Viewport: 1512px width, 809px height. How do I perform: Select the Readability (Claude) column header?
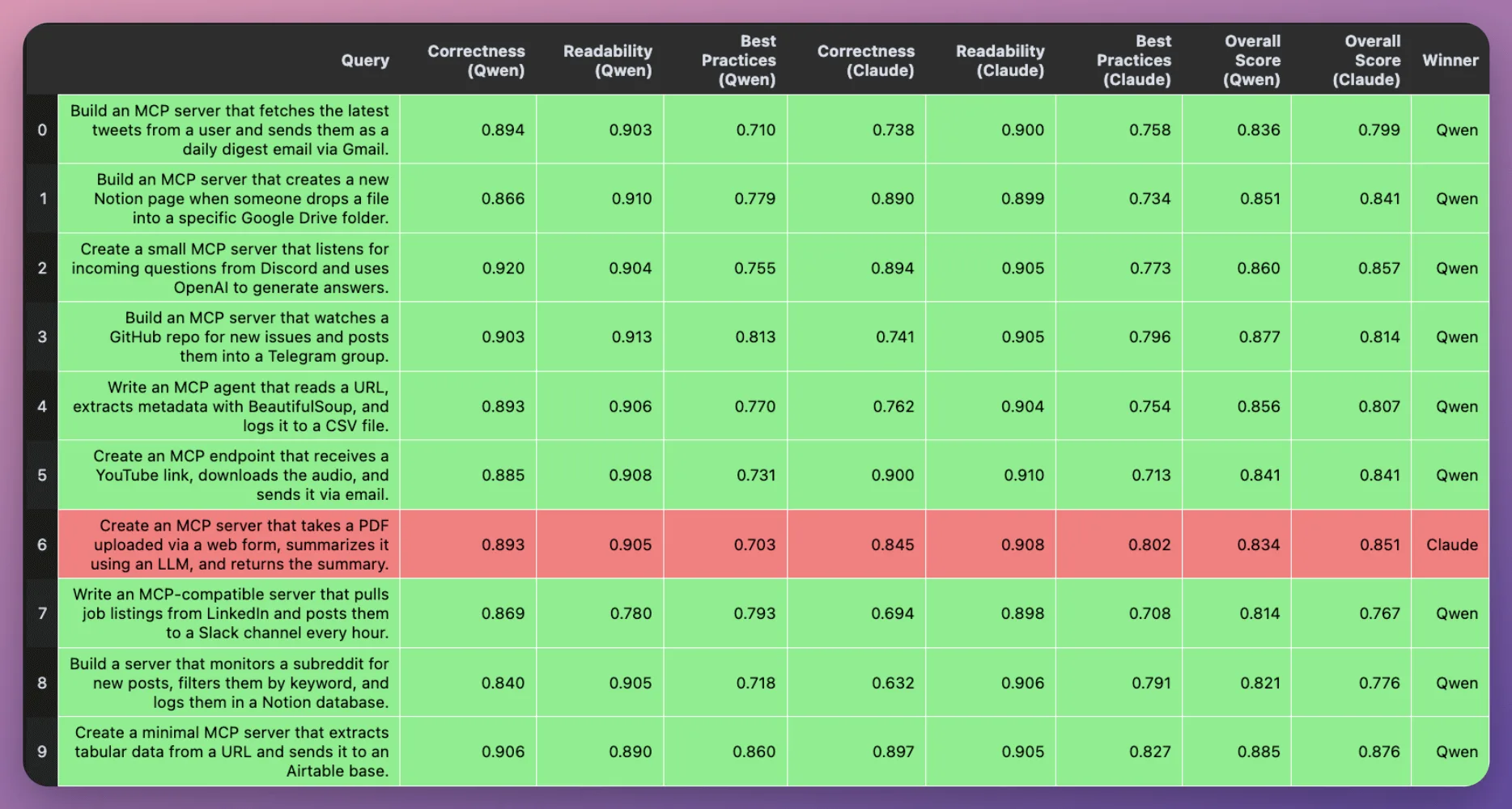pos(1000,60)
